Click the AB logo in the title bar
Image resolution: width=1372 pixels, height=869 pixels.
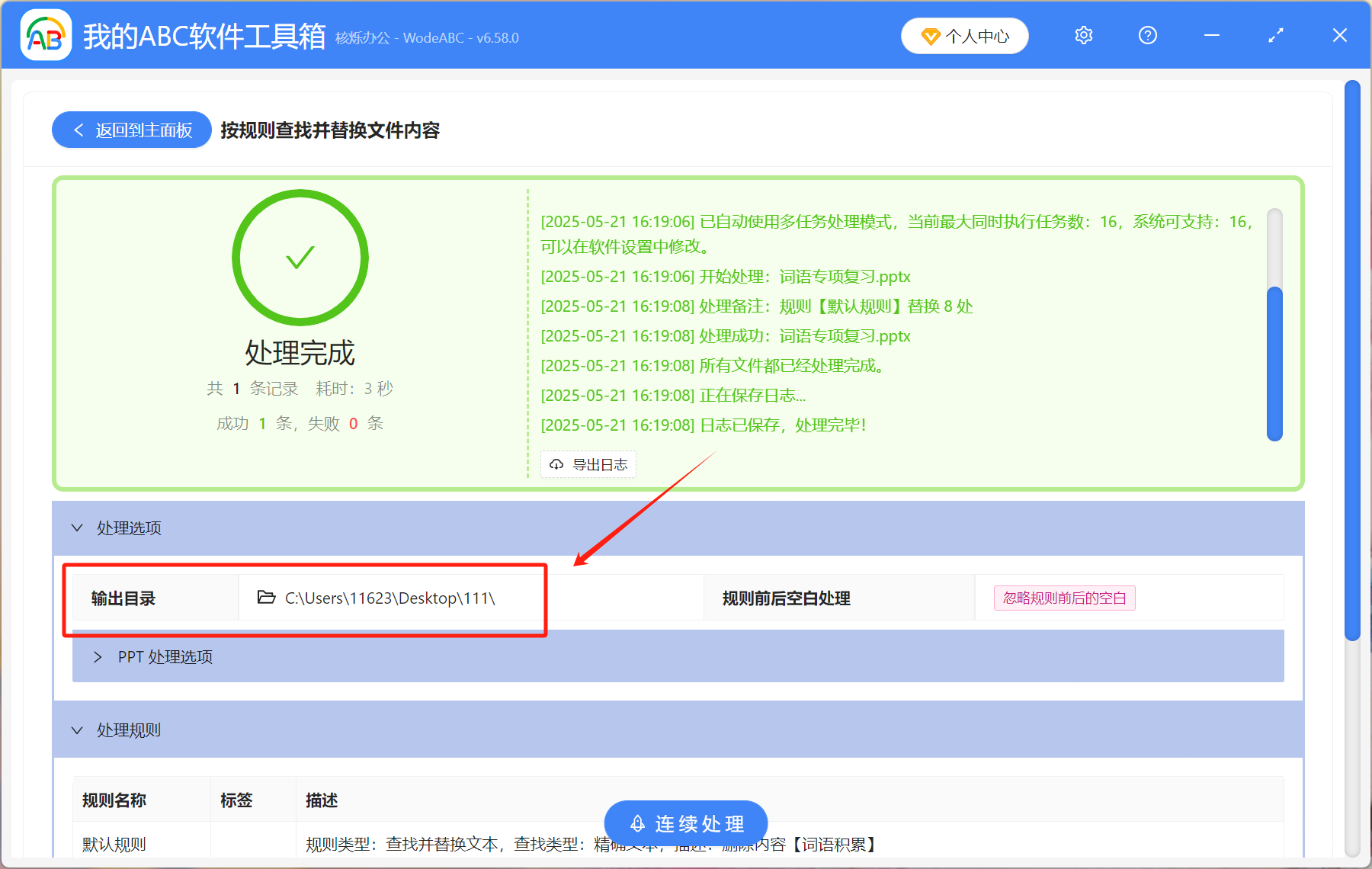[45, 35]
